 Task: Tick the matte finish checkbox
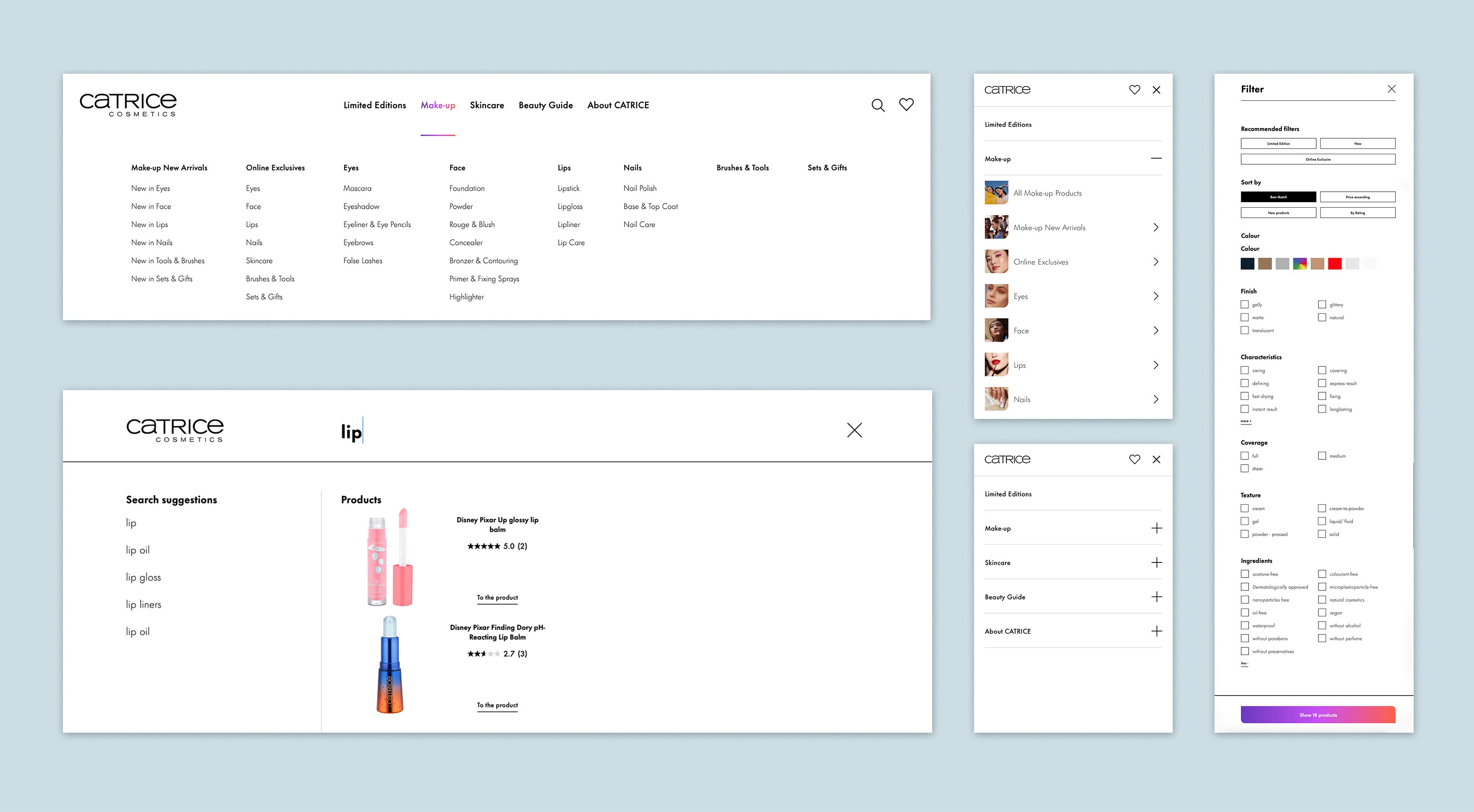click(x=1245, y=317)
